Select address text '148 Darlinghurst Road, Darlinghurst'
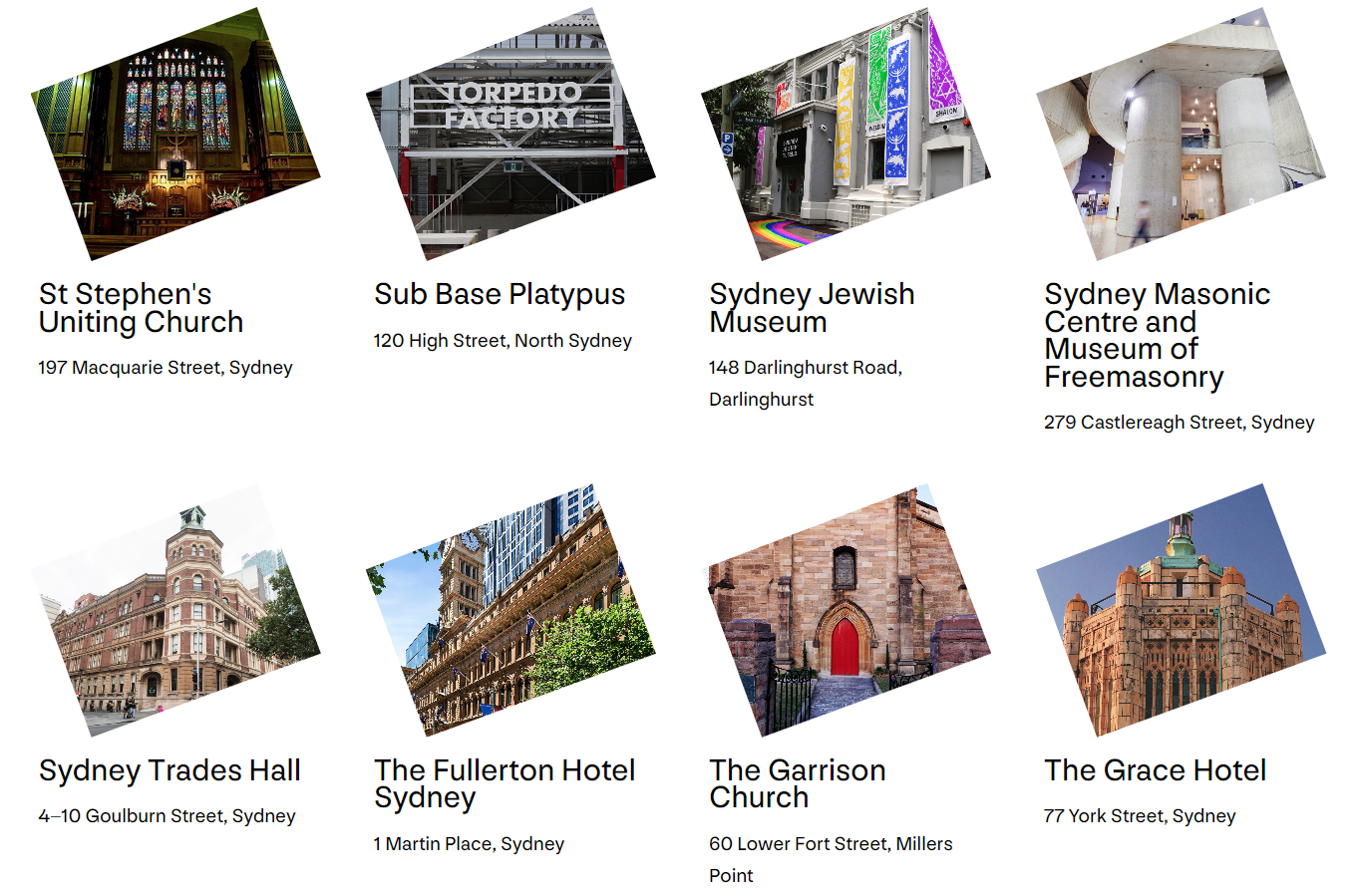 pyautogui.click(x=806, y=384)
